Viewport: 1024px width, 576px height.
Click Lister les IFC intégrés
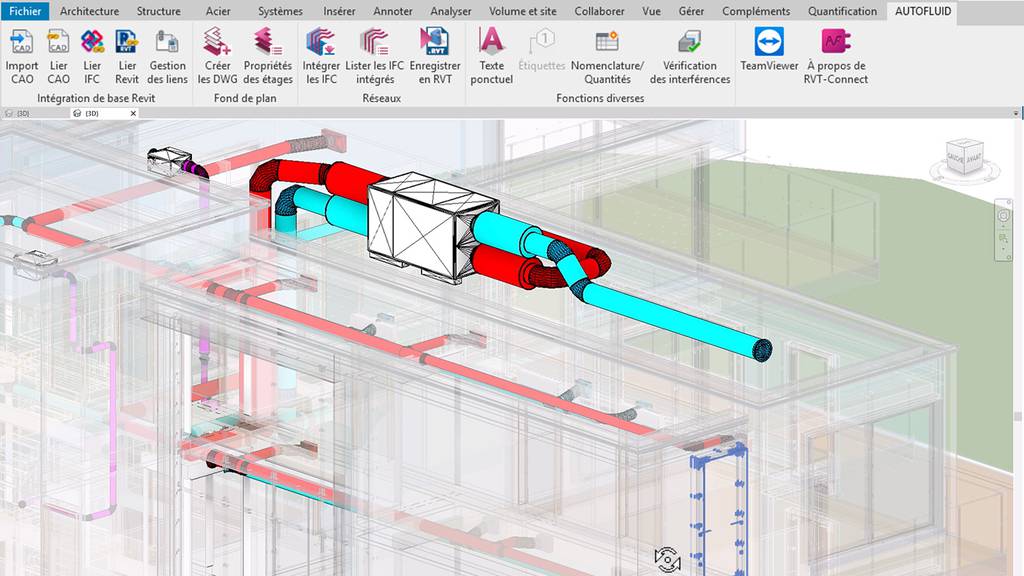[375, 43]
